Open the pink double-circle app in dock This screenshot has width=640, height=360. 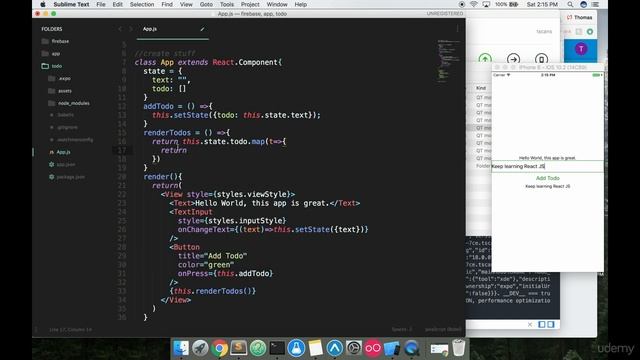(373, 348)
